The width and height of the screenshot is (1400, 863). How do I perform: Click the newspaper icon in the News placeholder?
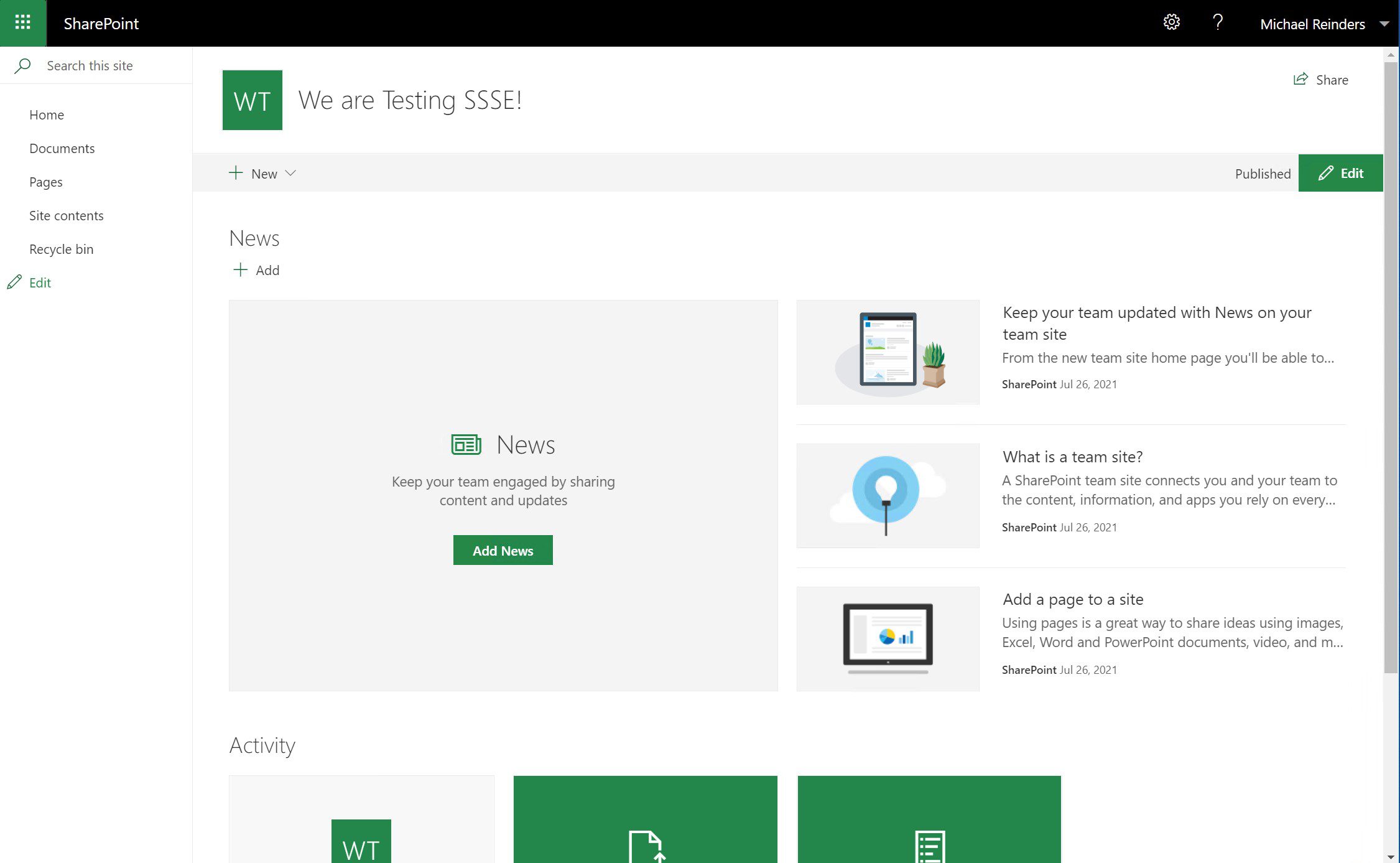click(x=466, y=444)
